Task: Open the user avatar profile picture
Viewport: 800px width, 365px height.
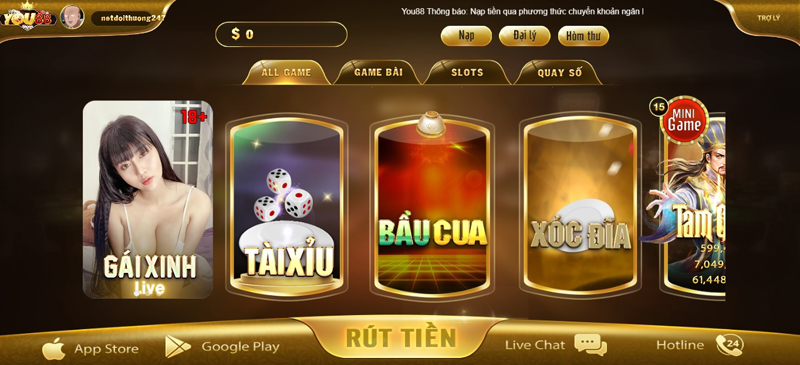Action: tap(72, 17)
